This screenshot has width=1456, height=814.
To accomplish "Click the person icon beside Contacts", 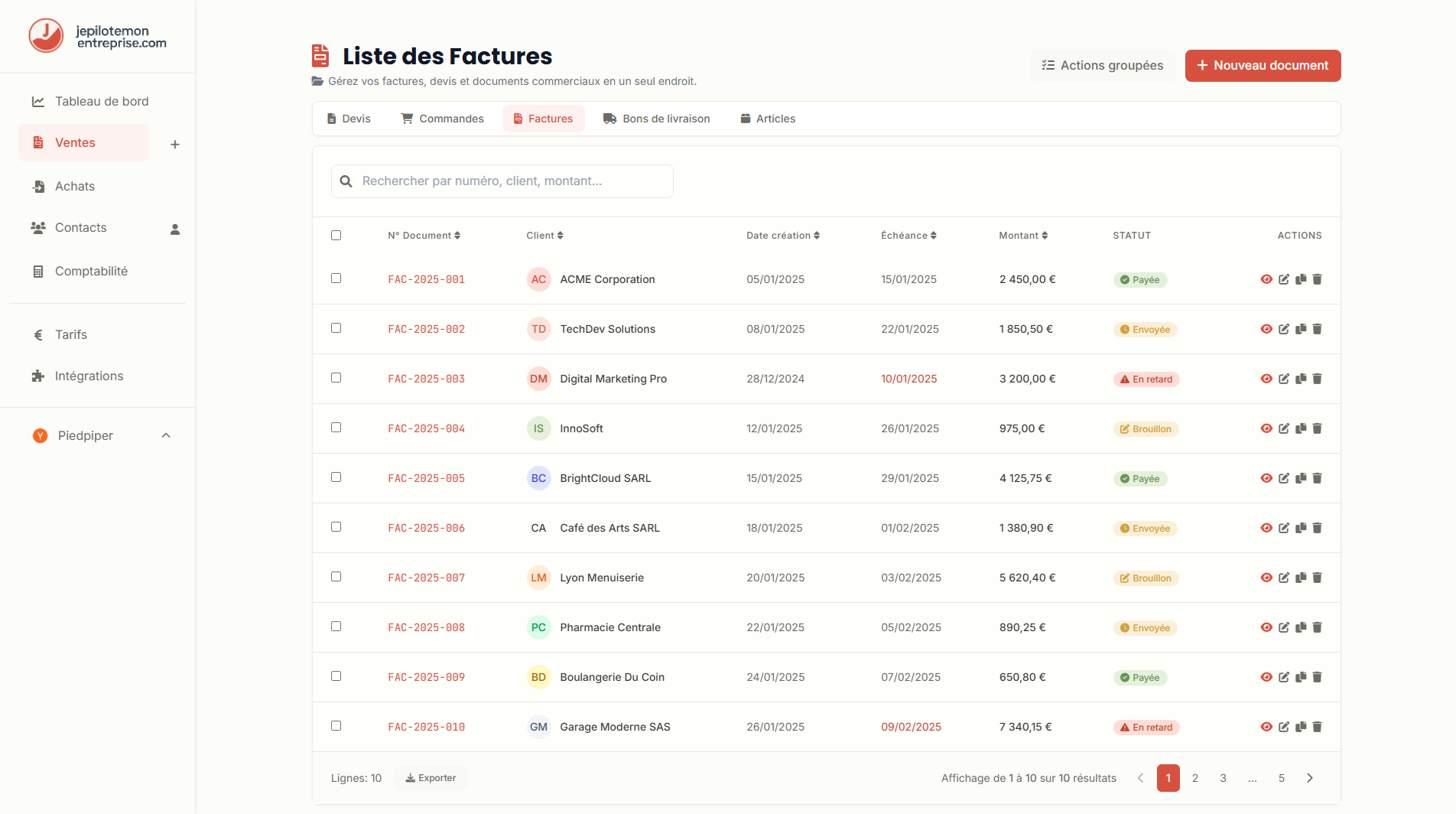I will pyautogui.click(x=175, y=230).
